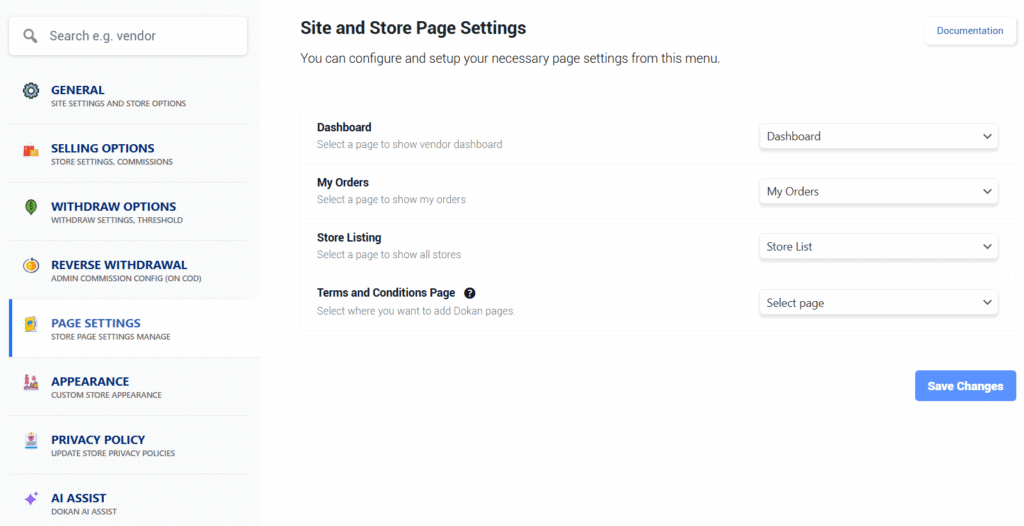Switch to Withdraw Options settings tab
This screenshot has height=526, width=1024.
click(113, 211)
